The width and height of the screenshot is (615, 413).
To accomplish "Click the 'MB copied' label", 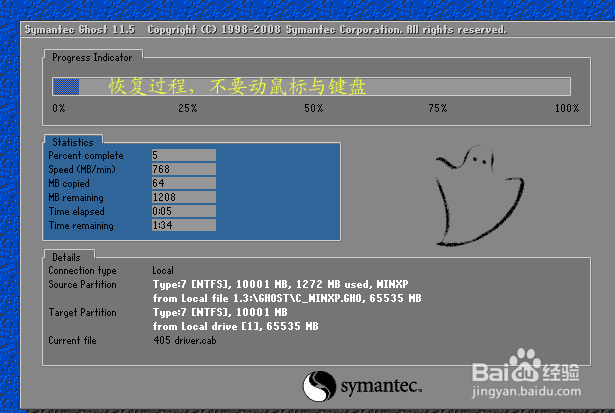I will point(69,184).
